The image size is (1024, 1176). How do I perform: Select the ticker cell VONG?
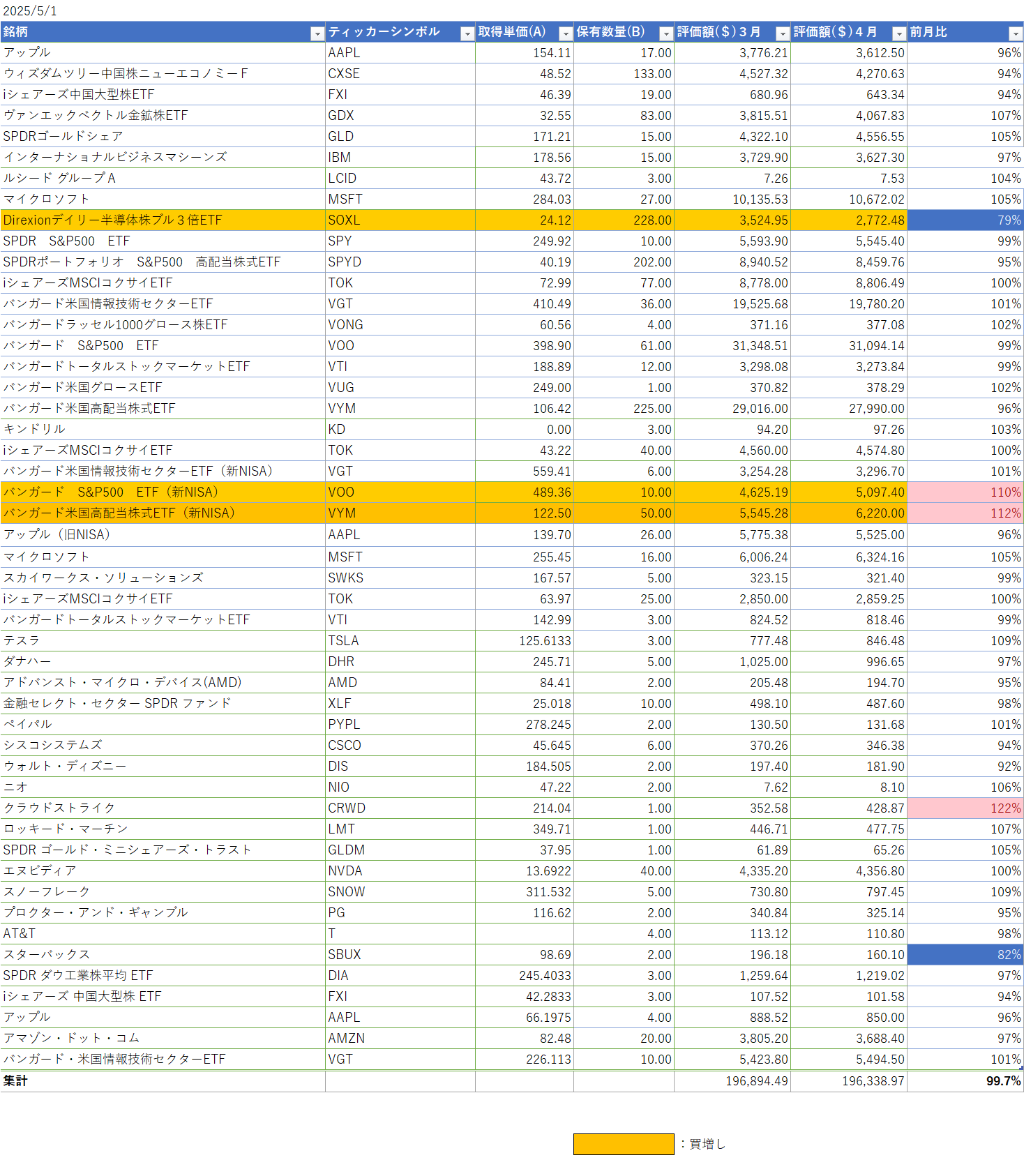(400, 325)
